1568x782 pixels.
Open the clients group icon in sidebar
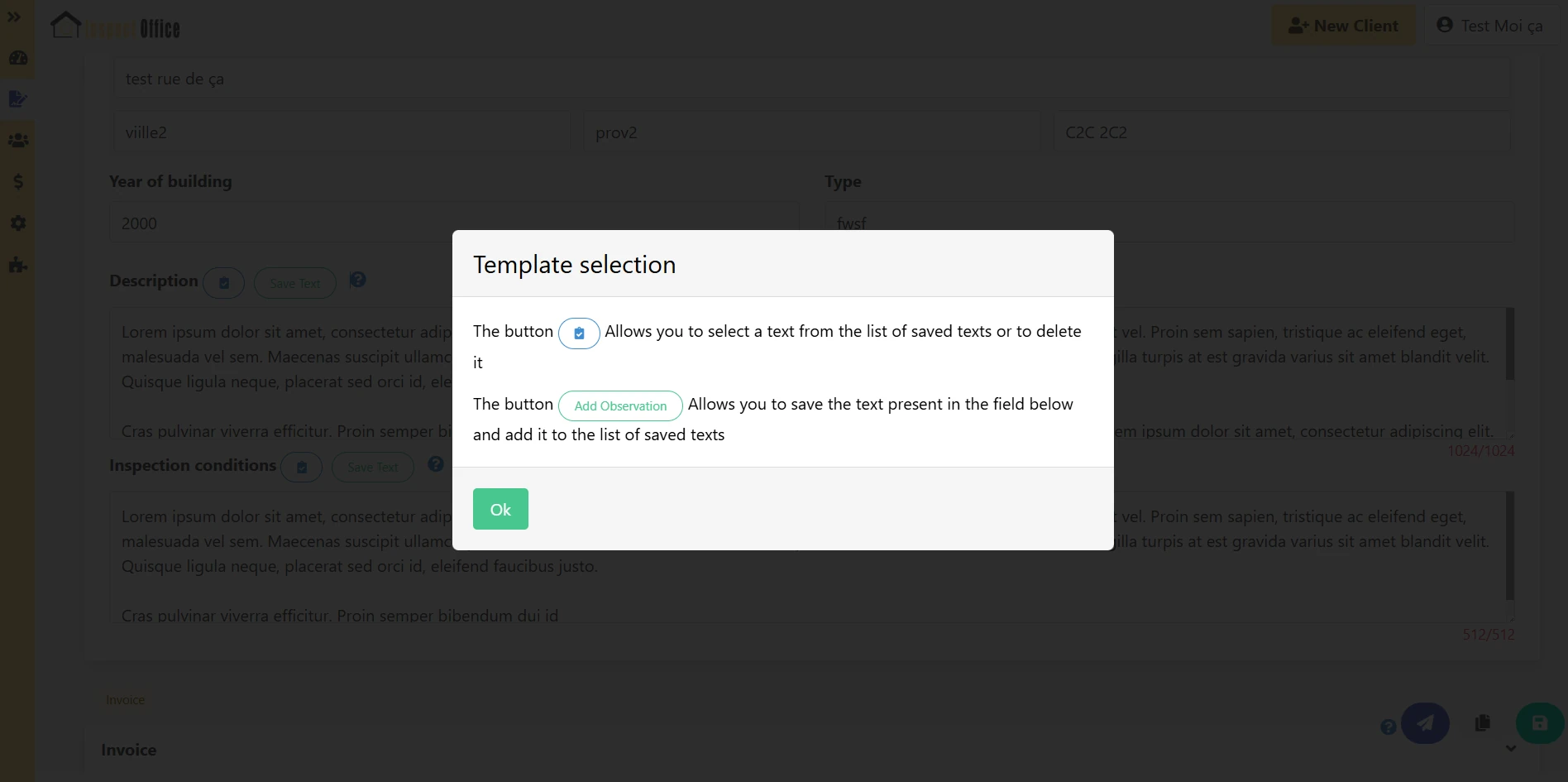[17, 141]
